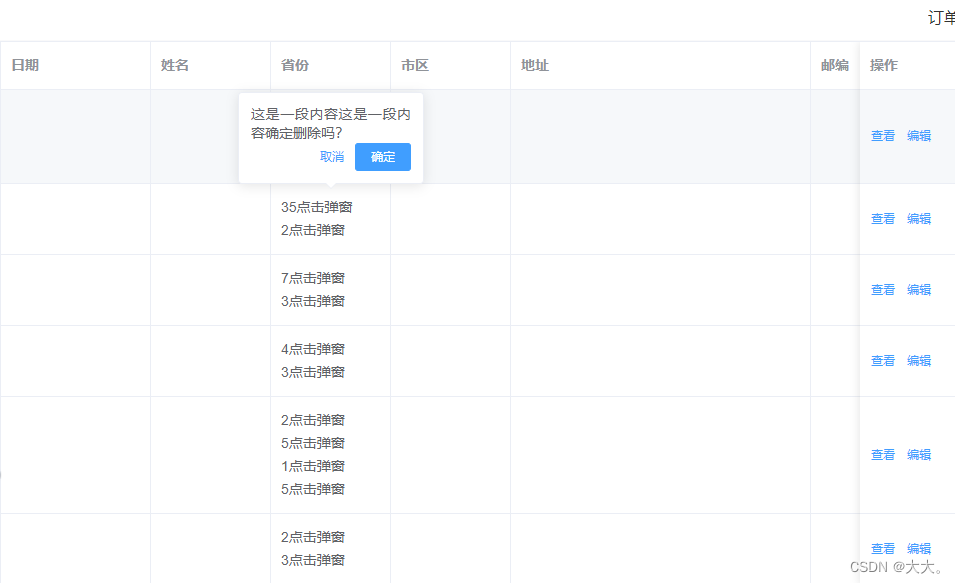Click 3点击弹窗 directly under 4点击弹窗
This screenshot has width=955, height=583.
tap(312, 372)
